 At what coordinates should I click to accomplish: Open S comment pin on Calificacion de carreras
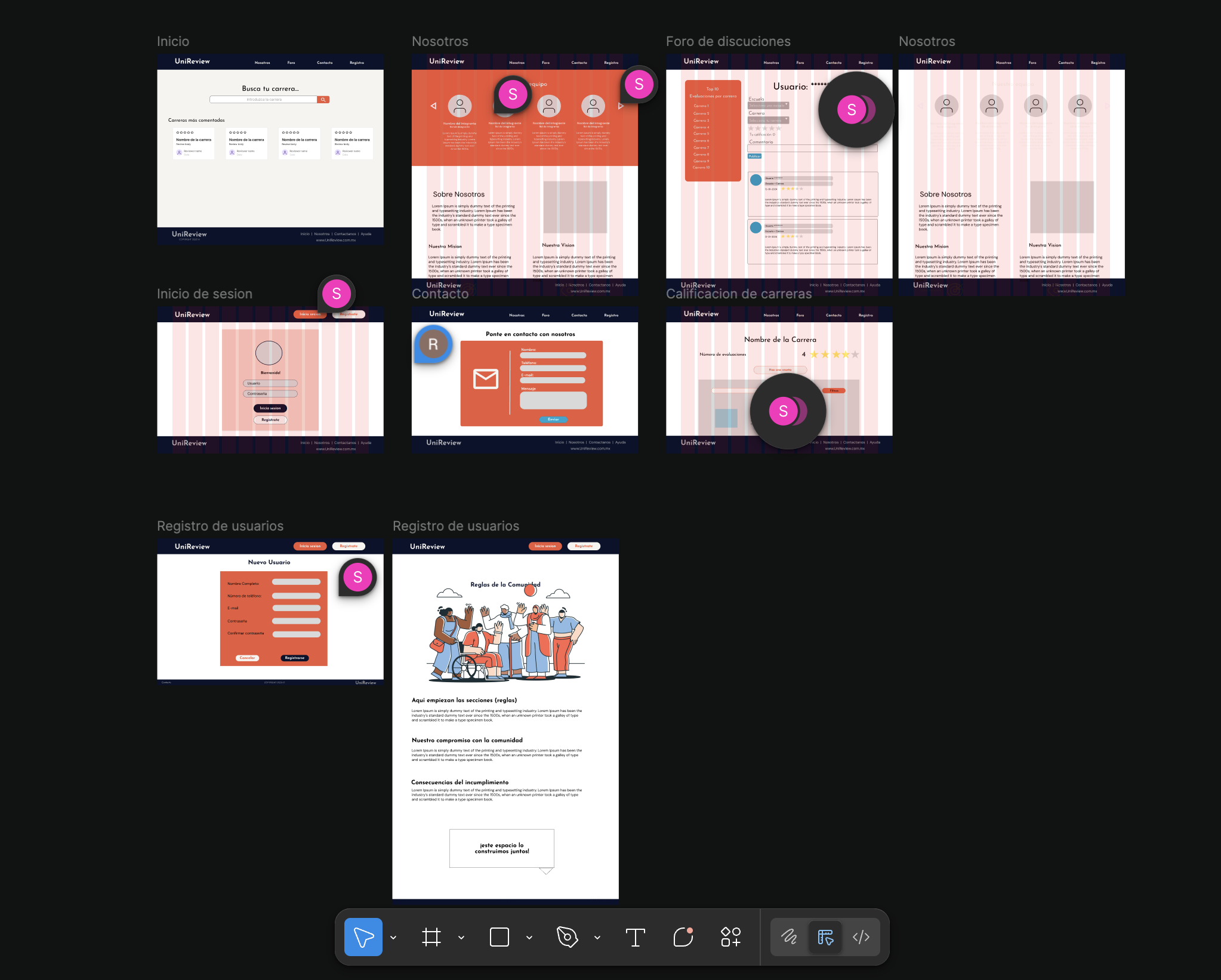(x=788, y=411)
